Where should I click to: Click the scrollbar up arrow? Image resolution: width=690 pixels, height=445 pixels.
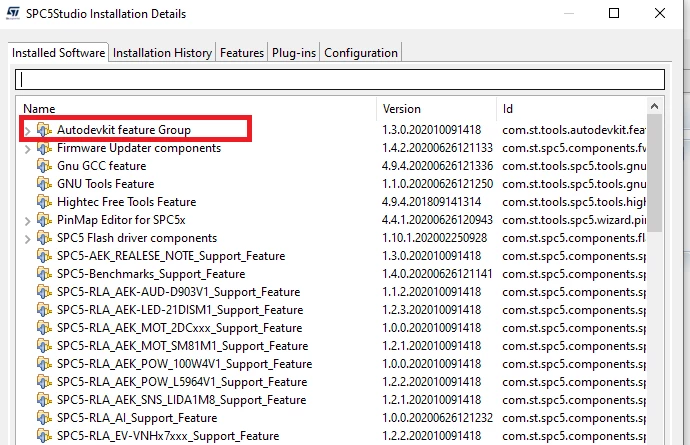pyautogui.click(x=654, y=106)
